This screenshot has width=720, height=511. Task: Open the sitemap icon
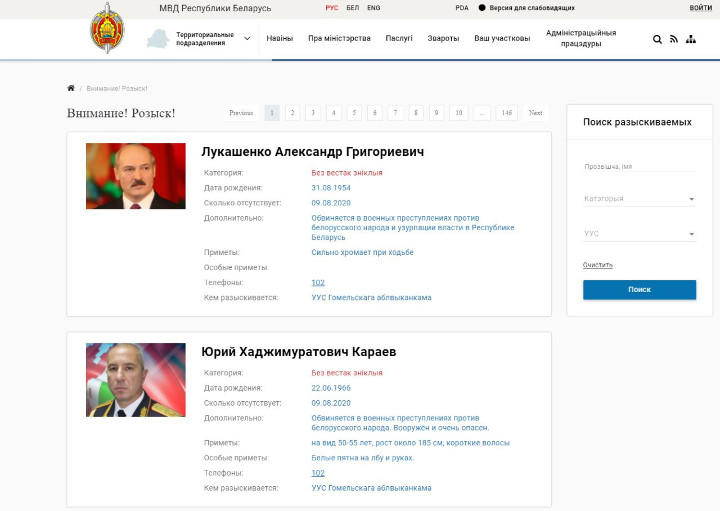coord(691,39)
